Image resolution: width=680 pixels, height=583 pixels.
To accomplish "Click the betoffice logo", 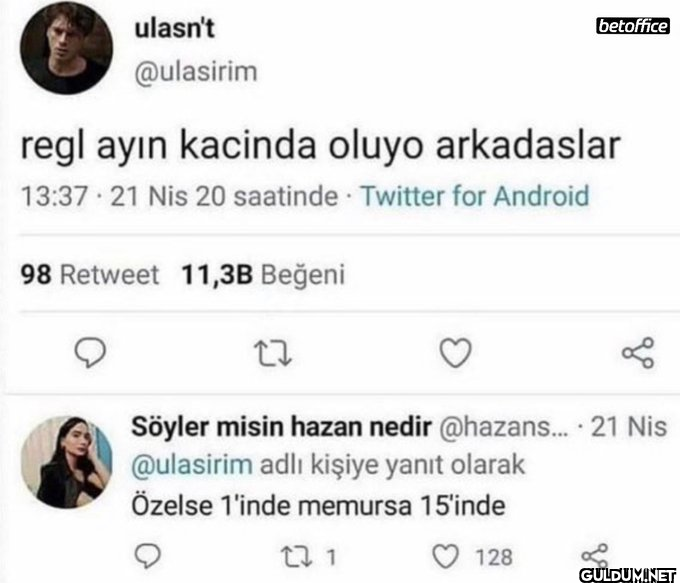I will pyautogui.click(x=631, y=26).
